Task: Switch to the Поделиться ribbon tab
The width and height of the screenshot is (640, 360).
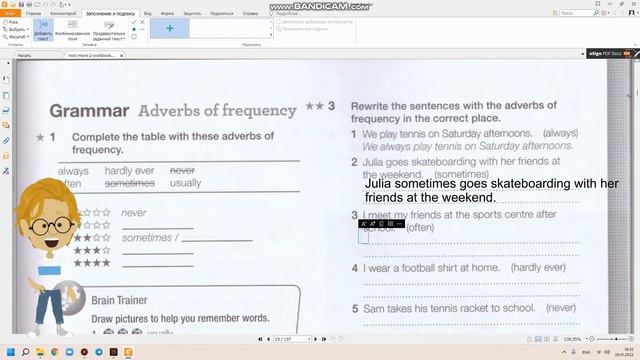Action: [222, 13]
